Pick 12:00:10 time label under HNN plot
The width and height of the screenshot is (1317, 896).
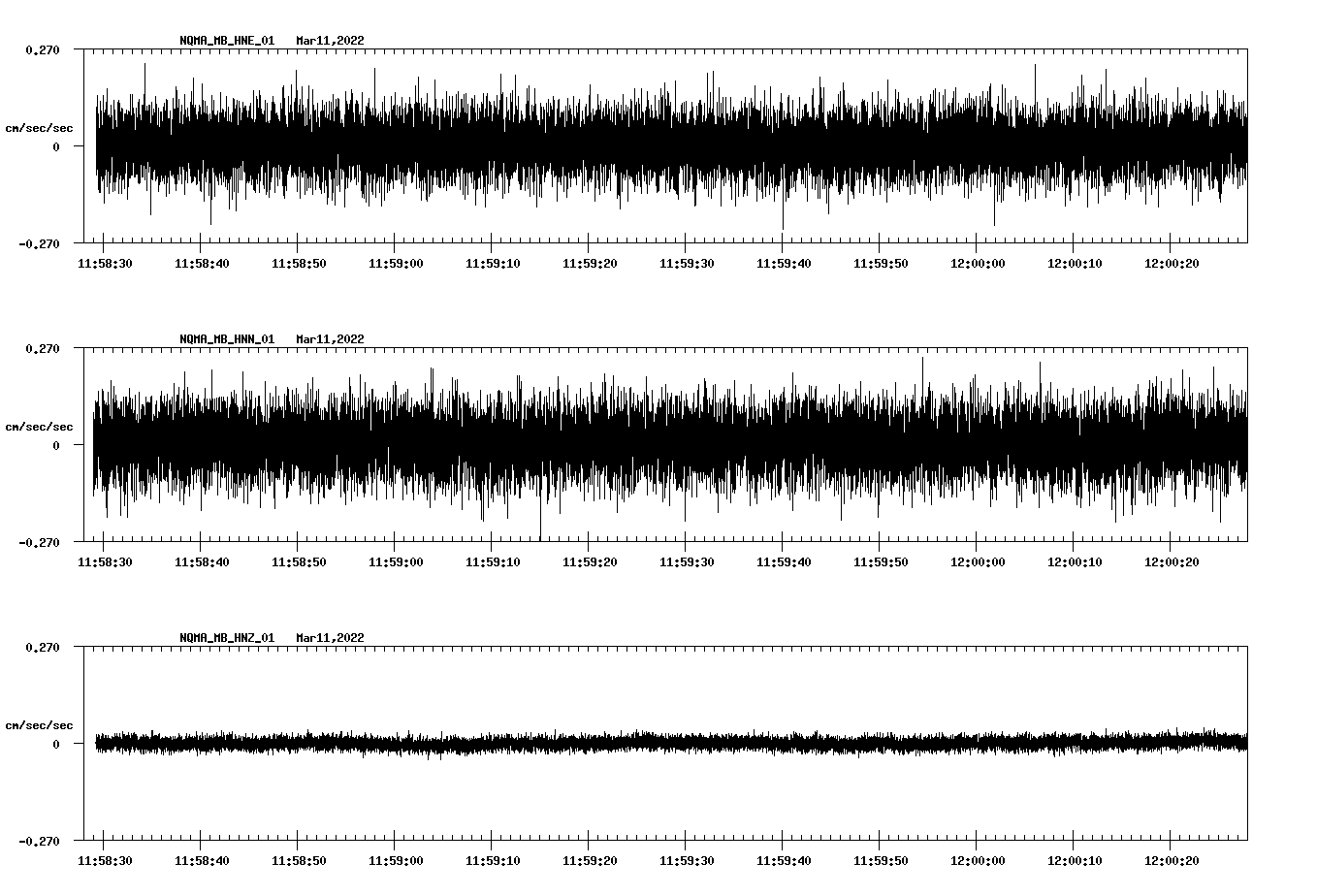[1075, 562]
